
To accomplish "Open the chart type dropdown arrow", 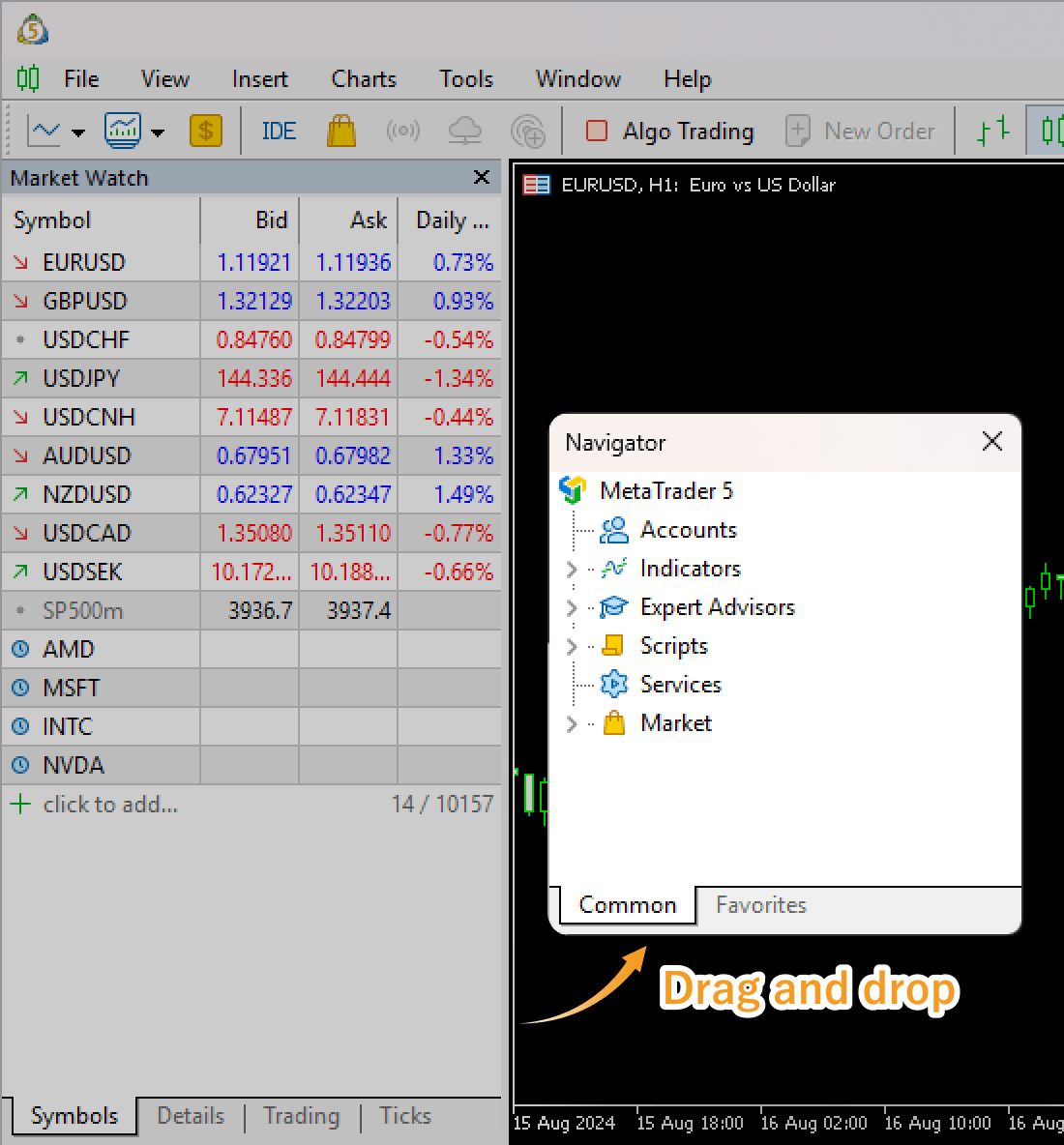I will click(x=78, y=132).
